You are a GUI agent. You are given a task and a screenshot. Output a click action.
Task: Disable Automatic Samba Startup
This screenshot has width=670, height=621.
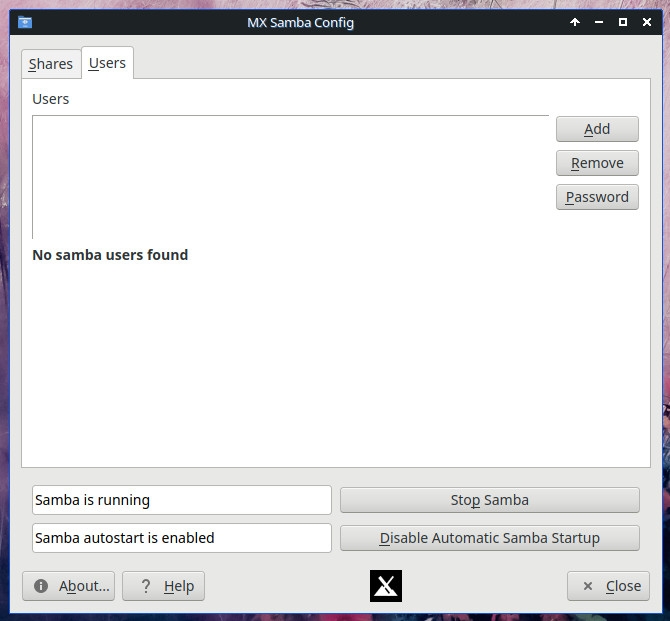click(x=490, y=538)
